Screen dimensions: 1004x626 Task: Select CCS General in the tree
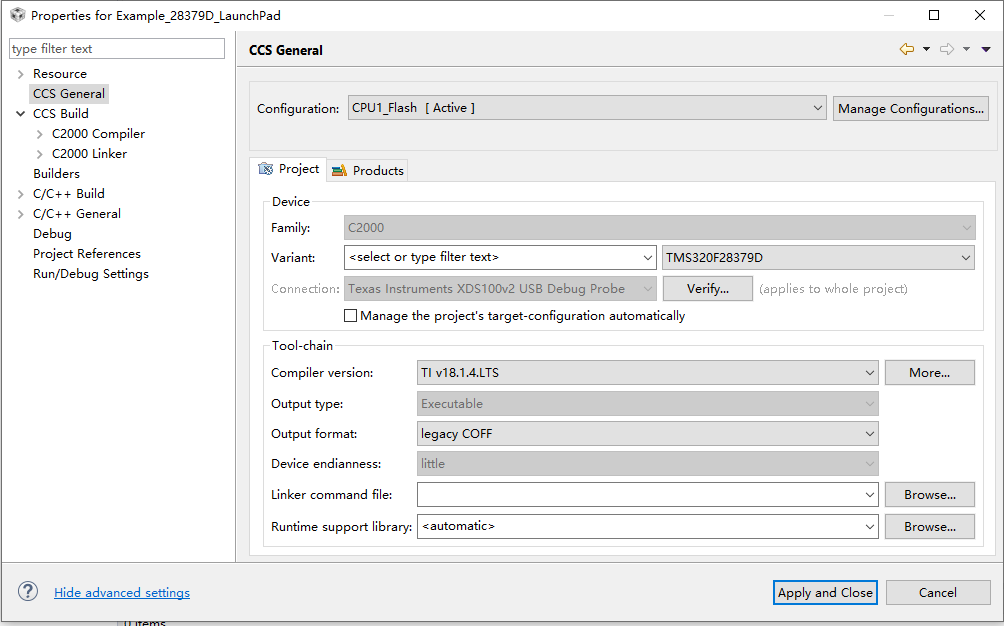[x=69, y=93]
